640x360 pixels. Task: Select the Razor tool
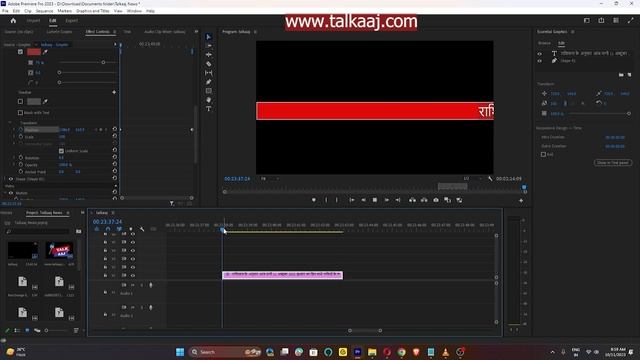click(x=209, y=64)
